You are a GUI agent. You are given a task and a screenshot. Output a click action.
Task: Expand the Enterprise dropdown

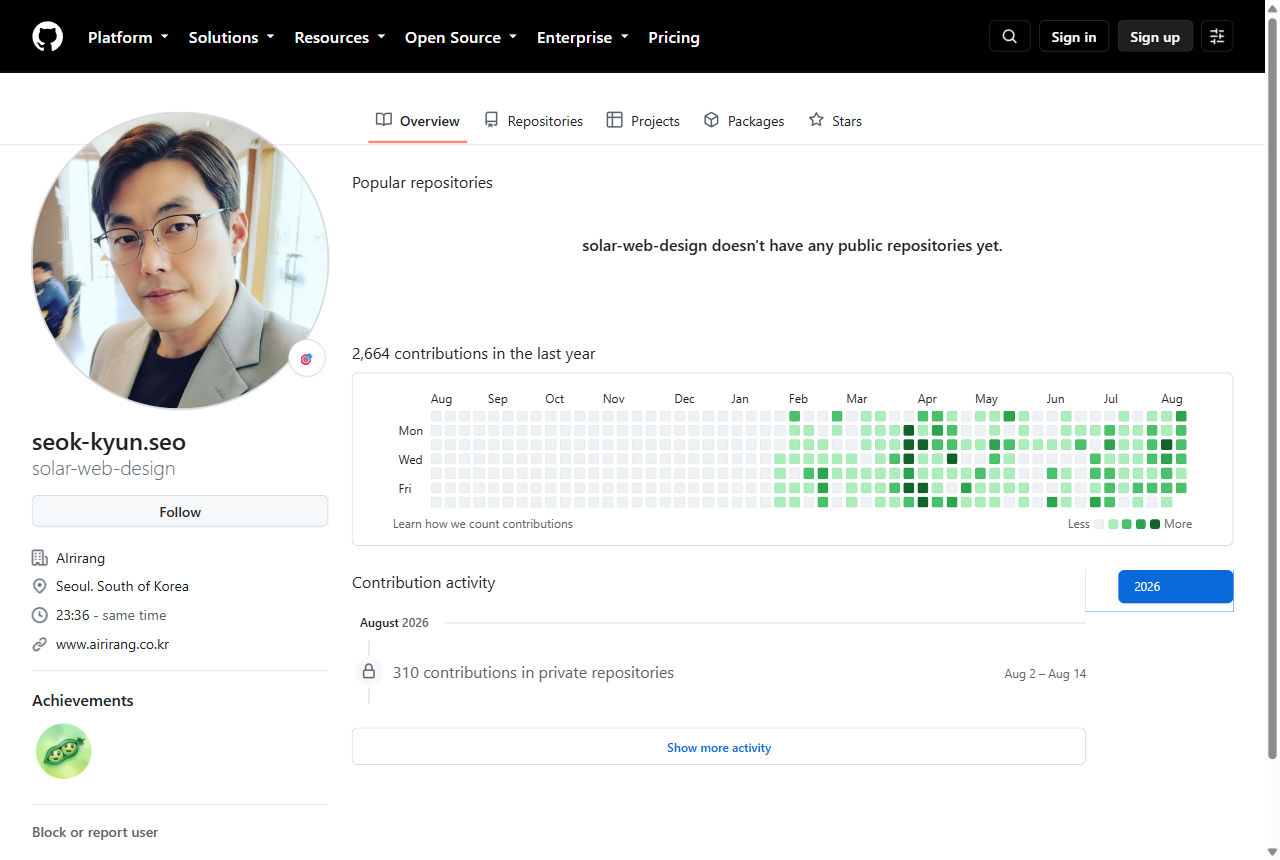[583, 37]
